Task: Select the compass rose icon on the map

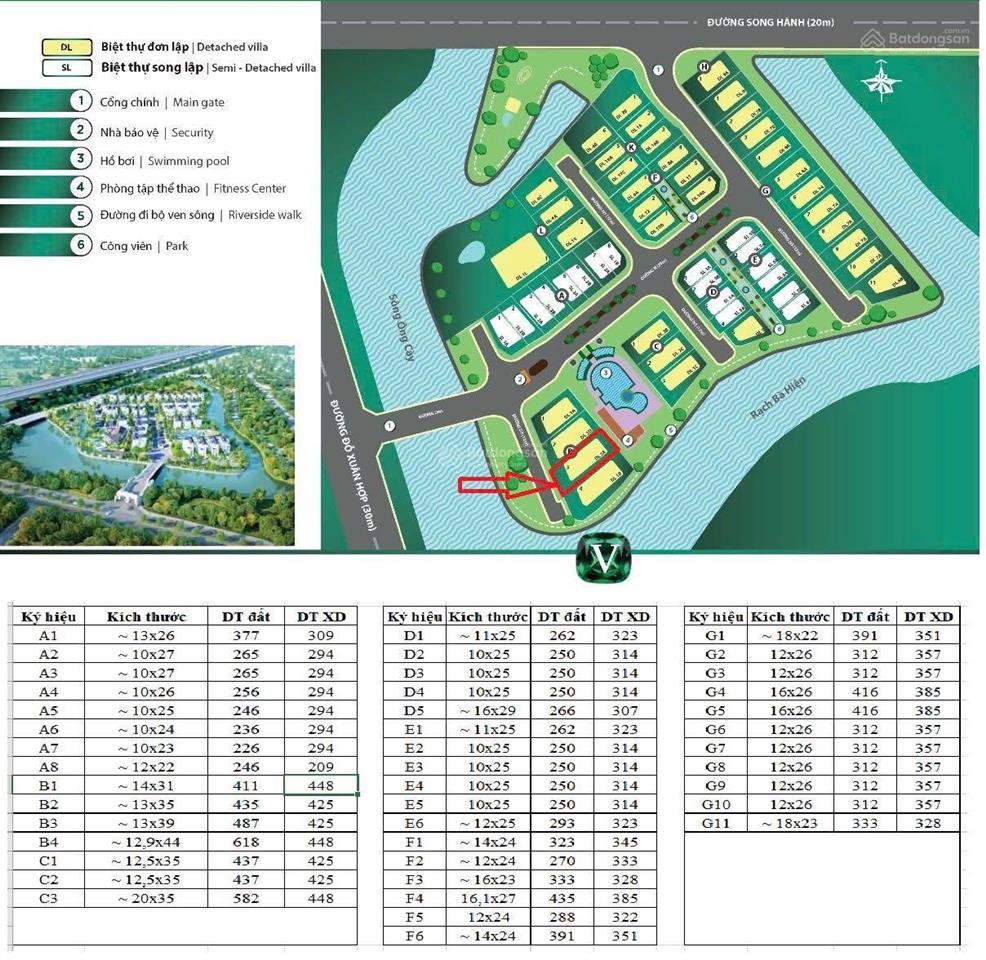Action: 880,83
